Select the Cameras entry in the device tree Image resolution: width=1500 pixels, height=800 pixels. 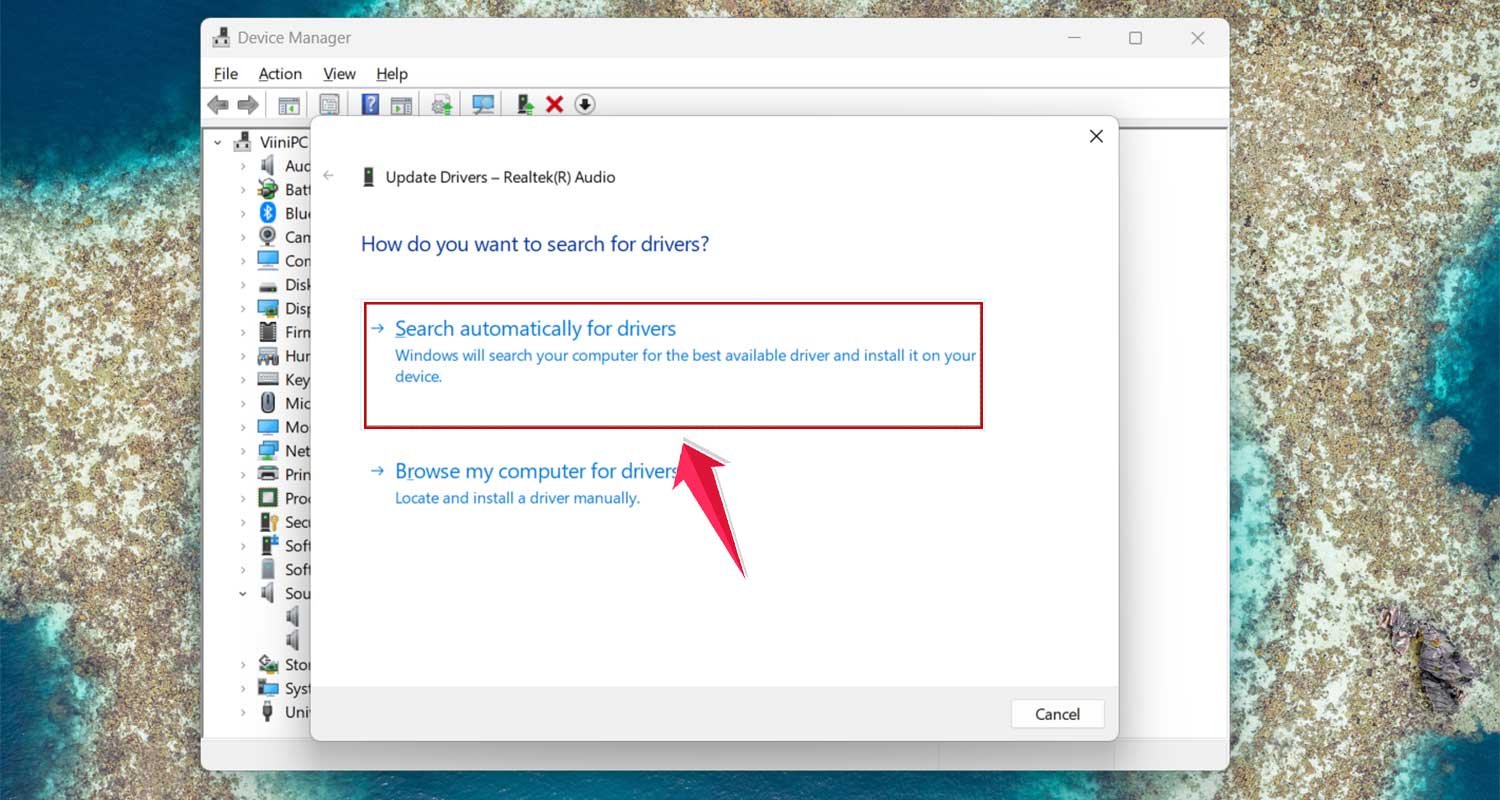(x=292, y=237)
